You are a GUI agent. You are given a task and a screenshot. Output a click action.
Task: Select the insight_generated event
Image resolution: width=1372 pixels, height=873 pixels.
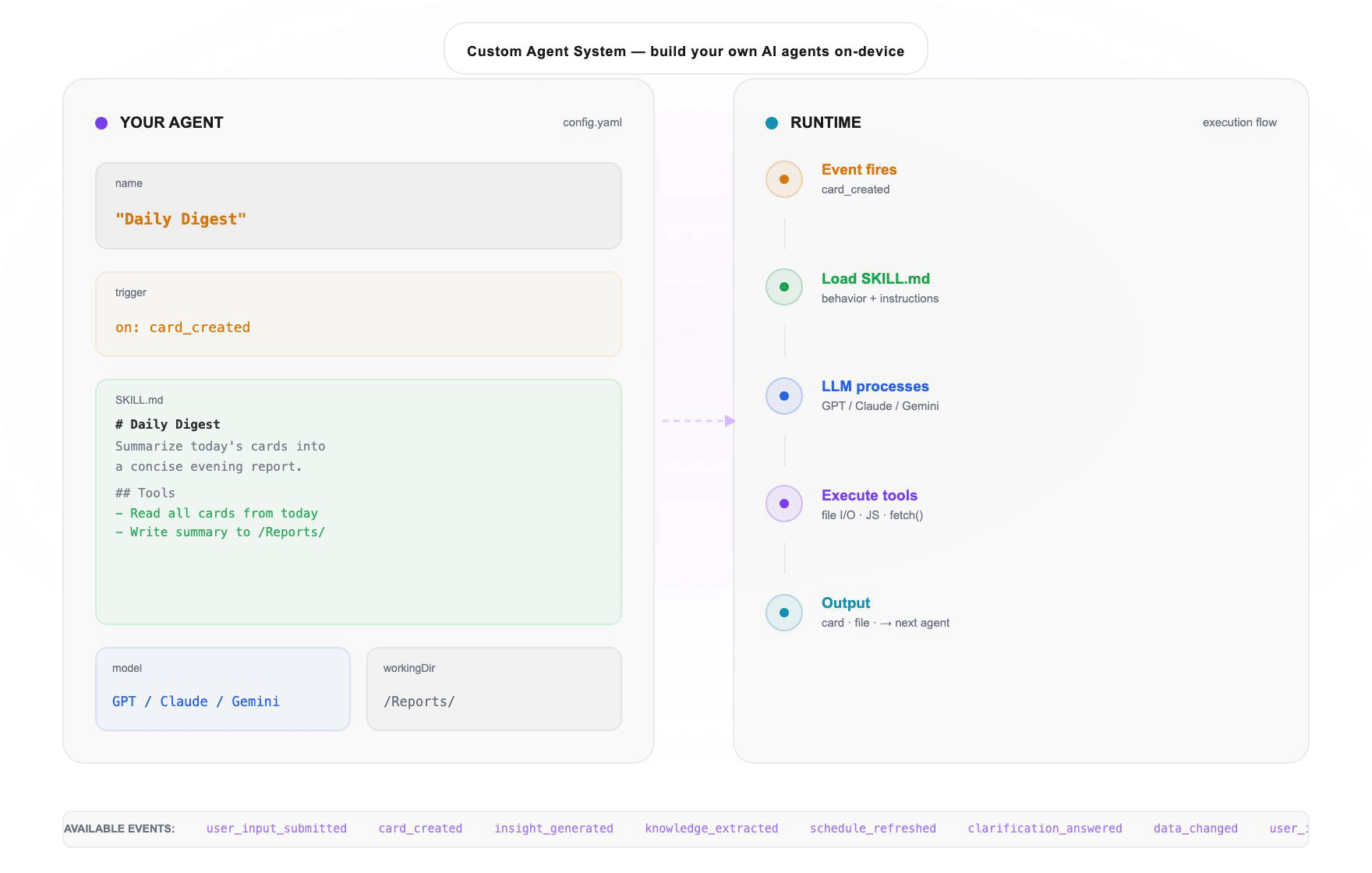click(x=553, y=829)
